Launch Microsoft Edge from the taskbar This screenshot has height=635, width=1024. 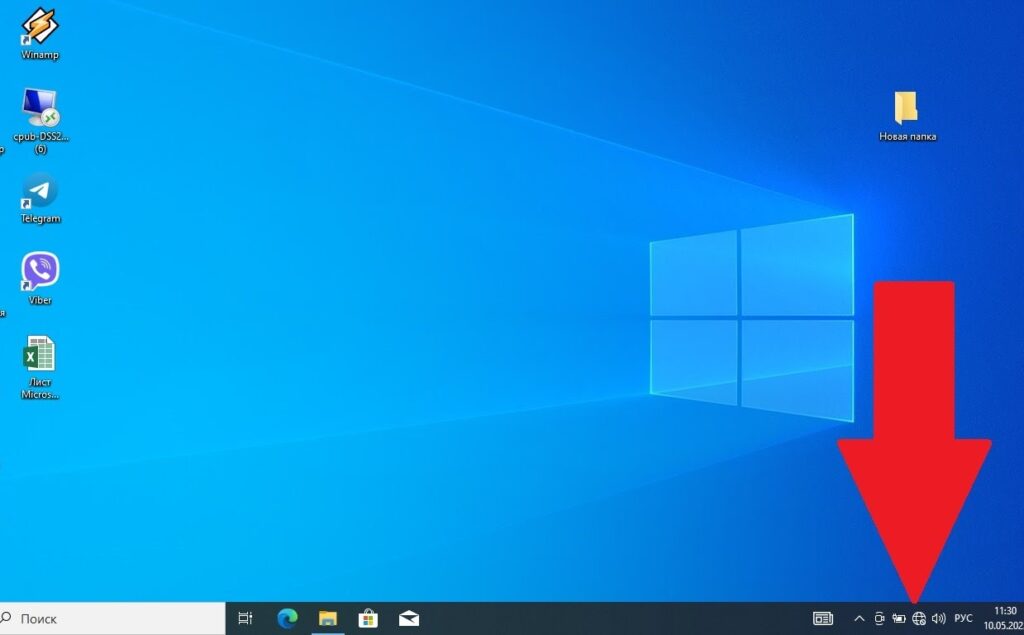tap(287, 618)
